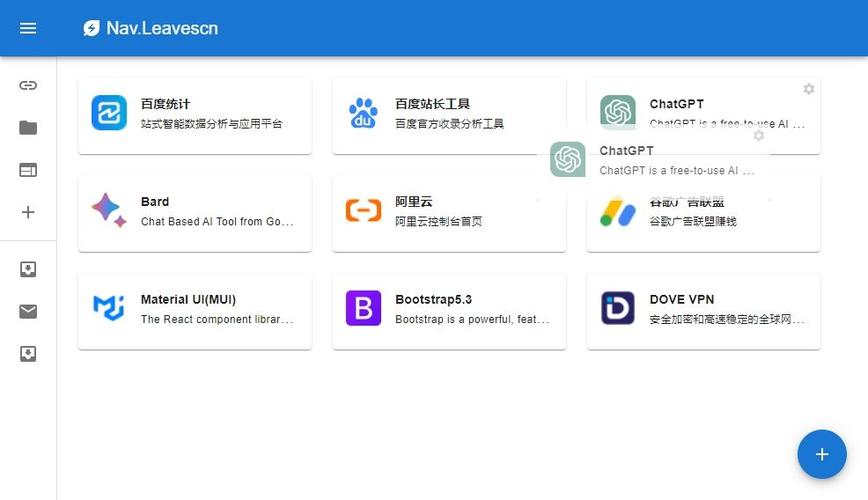
Task: Click the blue floating add button
Action: coord(822,454)
